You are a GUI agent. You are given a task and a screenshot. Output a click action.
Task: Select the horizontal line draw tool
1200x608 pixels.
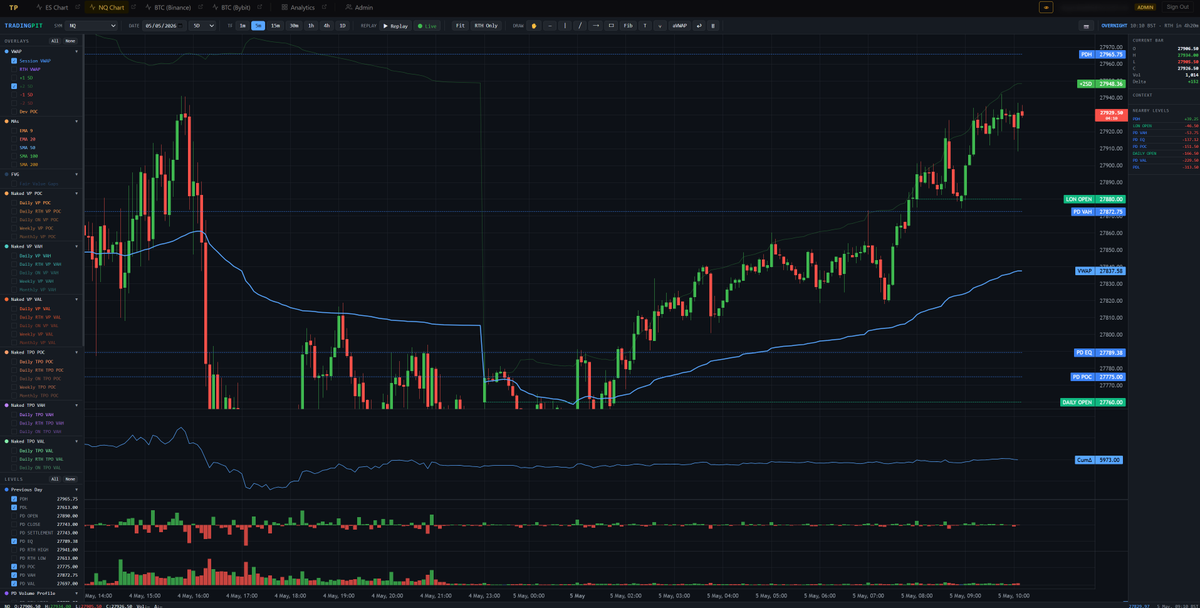pos(550,25)
